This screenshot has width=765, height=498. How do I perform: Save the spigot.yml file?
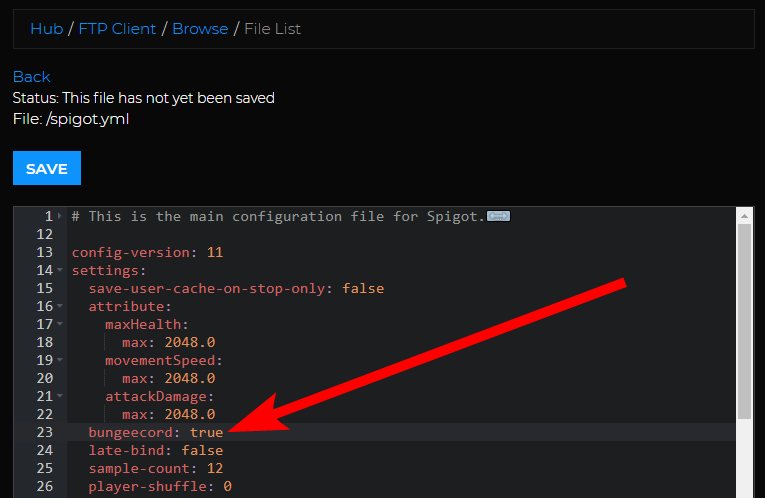pos(47,168)
